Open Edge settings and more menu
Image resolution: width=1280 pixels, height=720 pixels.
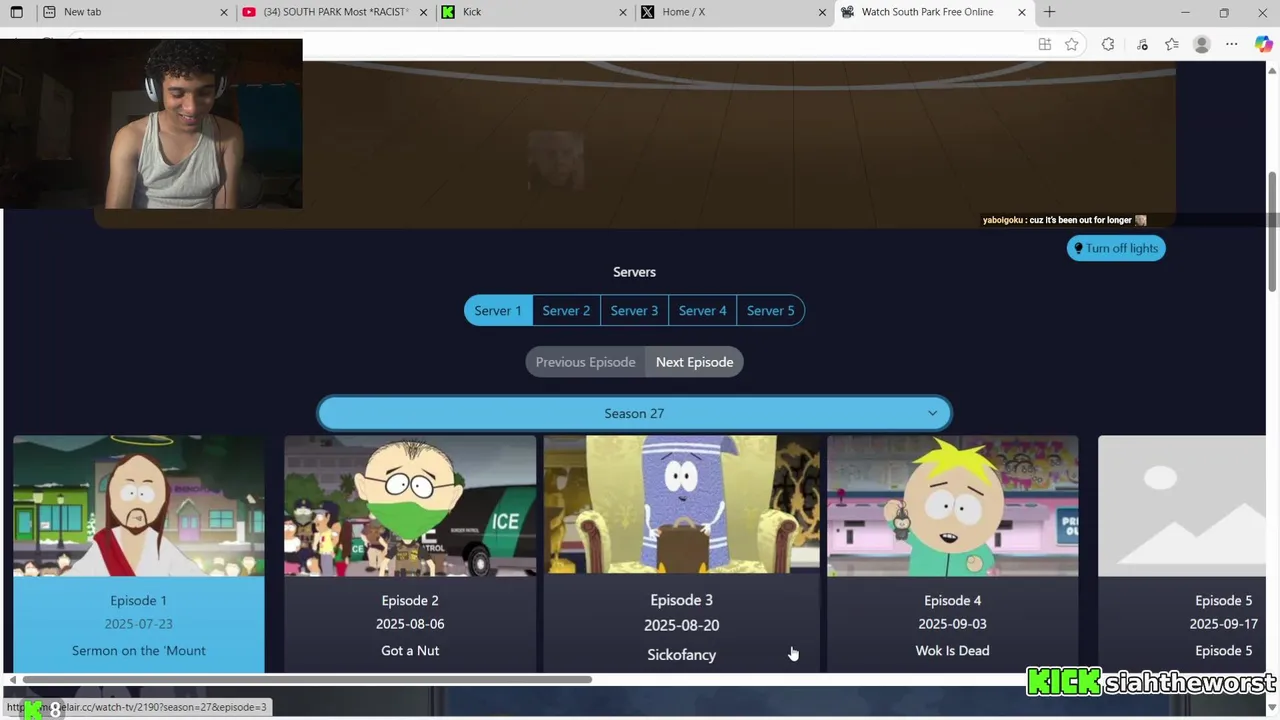(x=1232, y=44)
